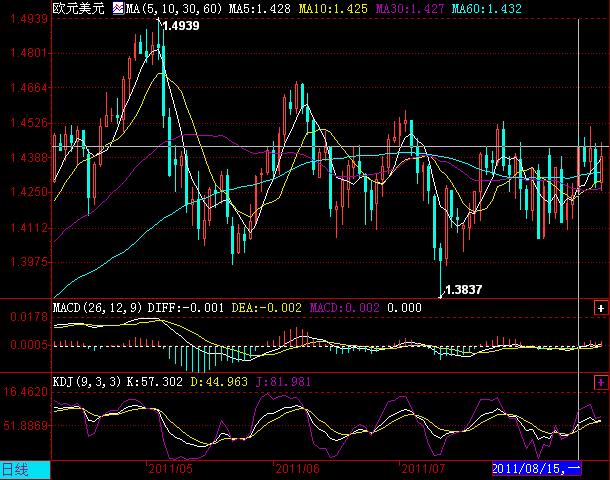The height and width of the screenshot is (480, 610).
Task: Click the MA30:1.427 value
Action: pyautogui.click(x=410, y=9)
